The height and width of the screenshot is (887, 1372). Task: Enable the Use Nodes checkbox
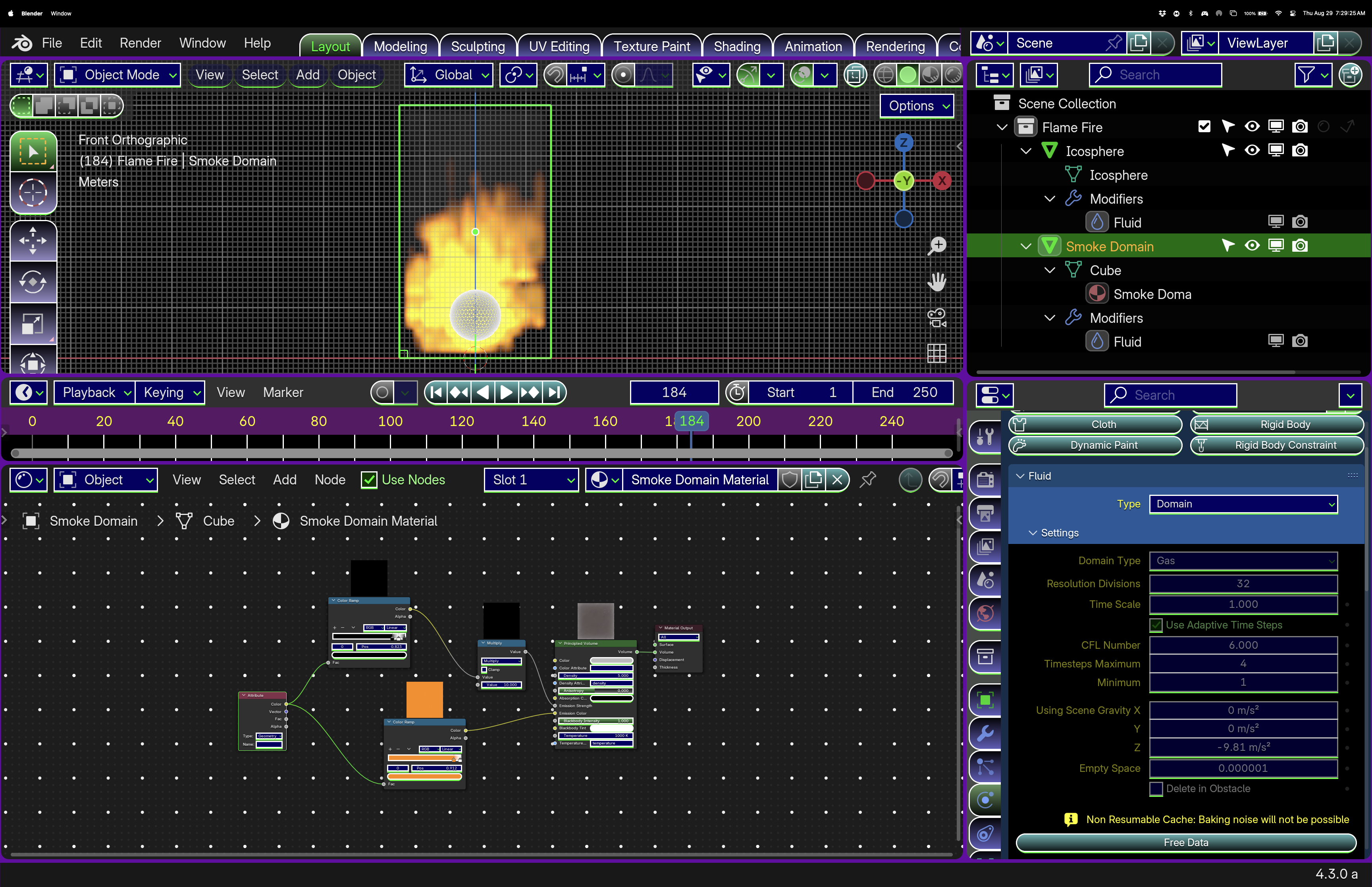click(x=369, y=480)
